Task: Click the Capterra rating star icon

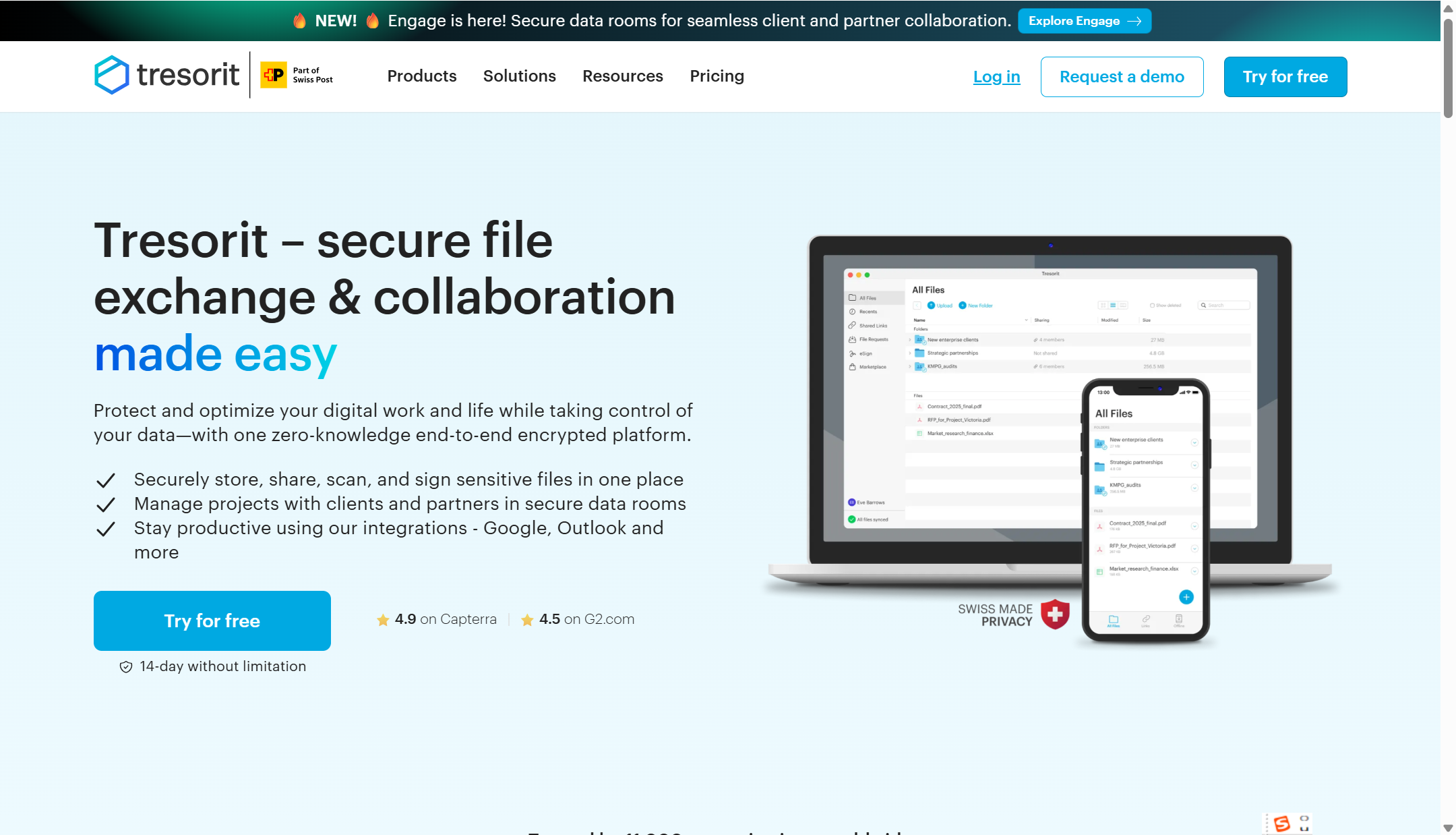Action: pos(383,620)
